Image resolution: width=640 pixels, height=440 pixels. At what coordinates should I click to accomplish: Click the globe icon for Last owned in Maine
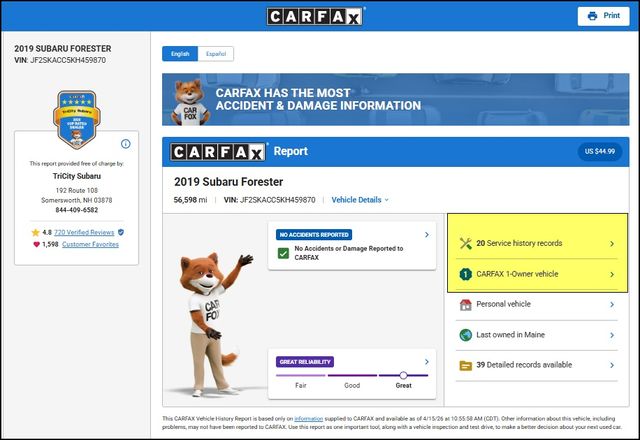point(466,335)
